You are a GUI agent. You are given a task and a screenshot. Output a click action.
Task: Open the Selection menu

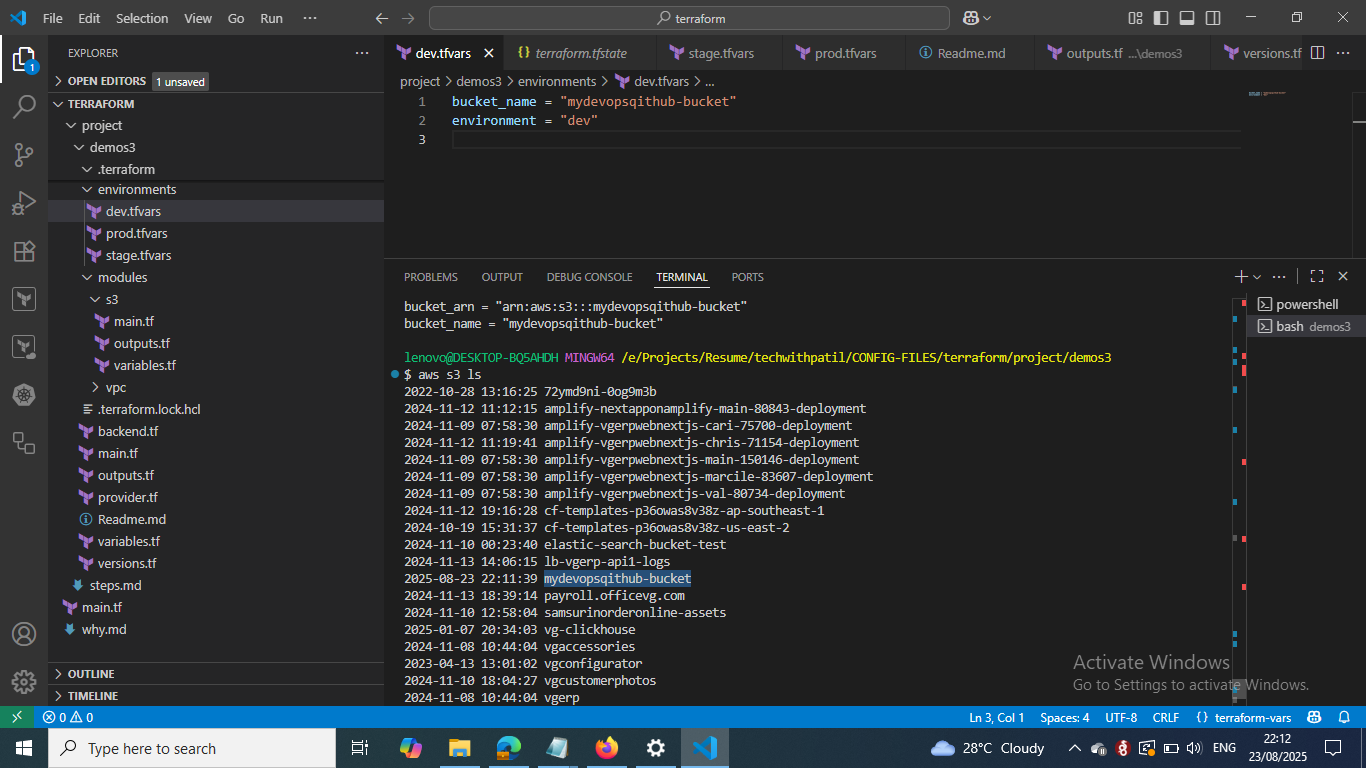(142, 18)
